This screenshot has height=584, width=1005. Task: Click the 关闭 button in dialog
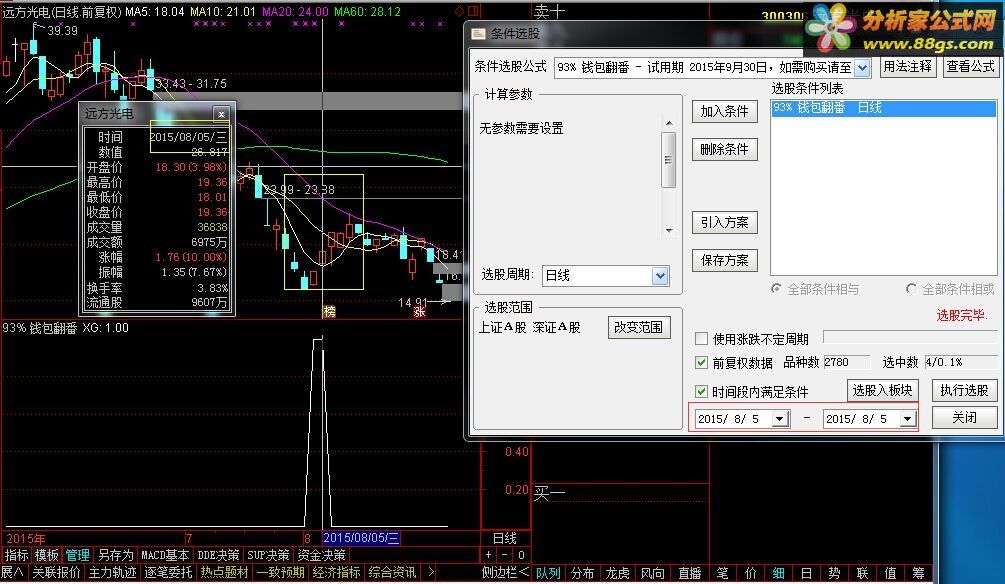[964, 418]
